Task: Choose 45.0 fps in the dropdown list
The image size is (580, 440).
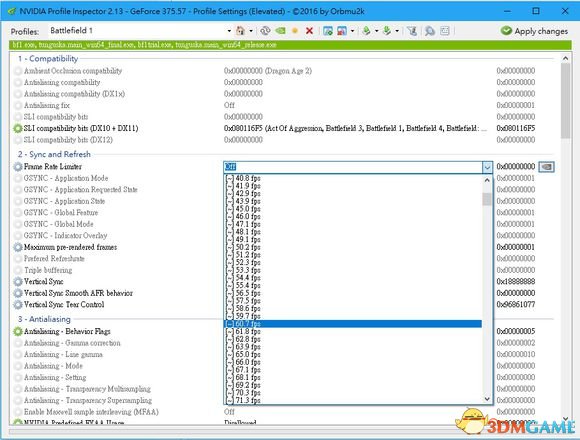Action: coord(353,209)
